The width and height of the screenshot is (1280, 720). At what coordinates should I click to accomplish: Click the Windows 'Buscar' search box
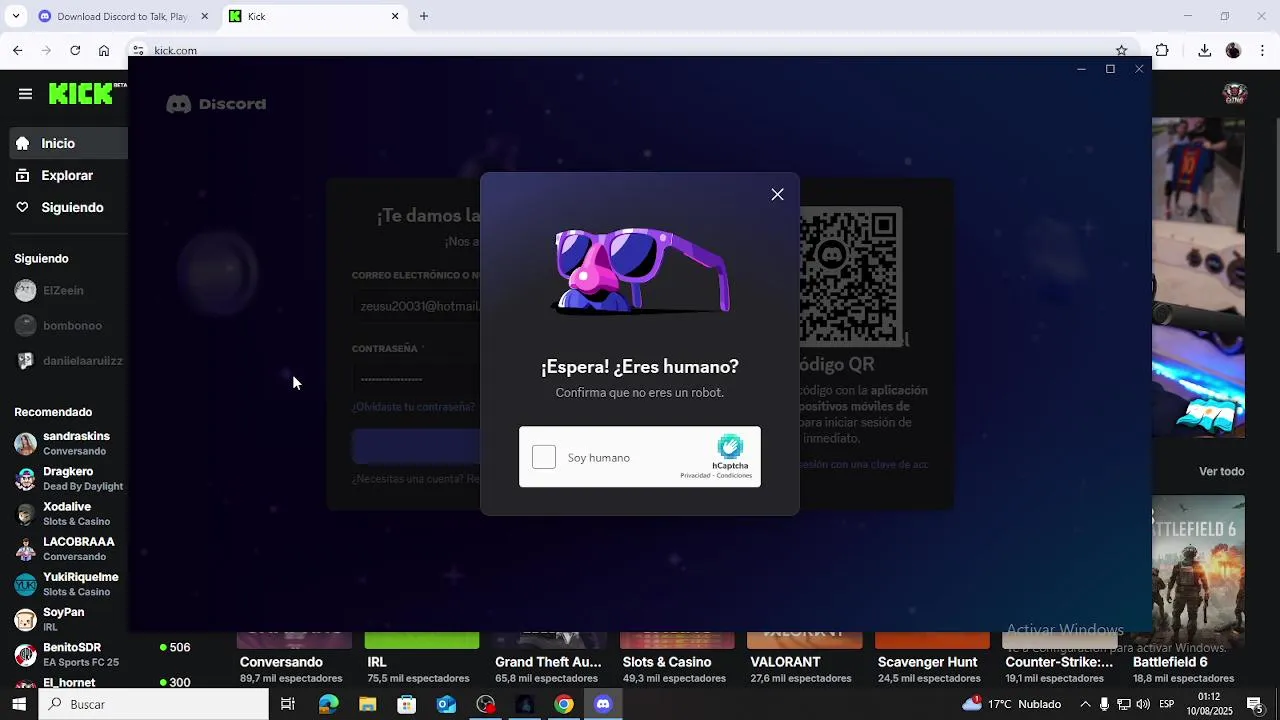[154, 704]
